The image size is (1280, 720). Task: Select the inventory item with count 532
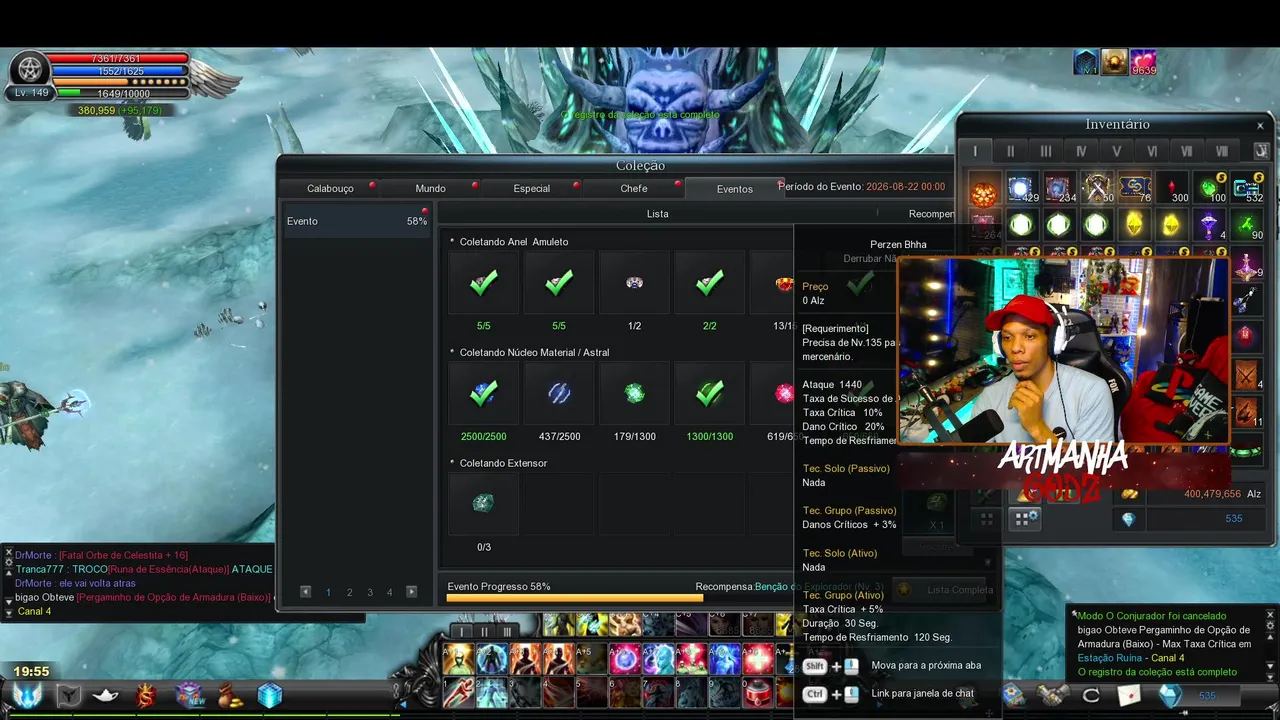[x=1247, y=189]
